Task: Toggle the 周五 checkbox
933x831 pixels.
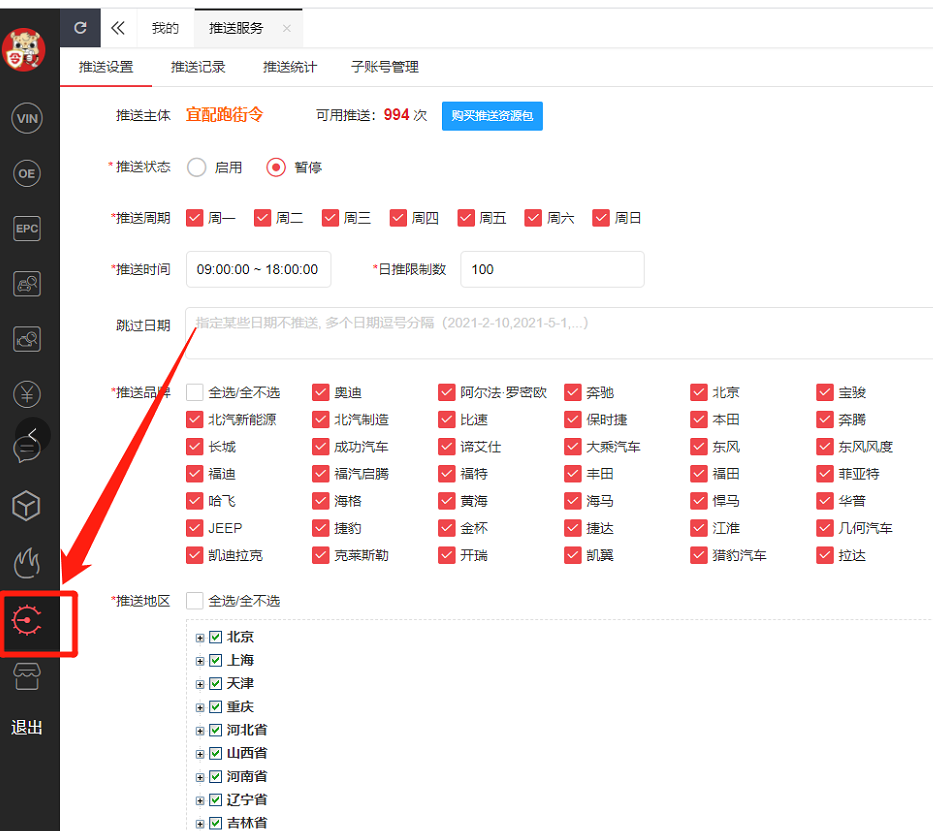Action: [466, 218]
